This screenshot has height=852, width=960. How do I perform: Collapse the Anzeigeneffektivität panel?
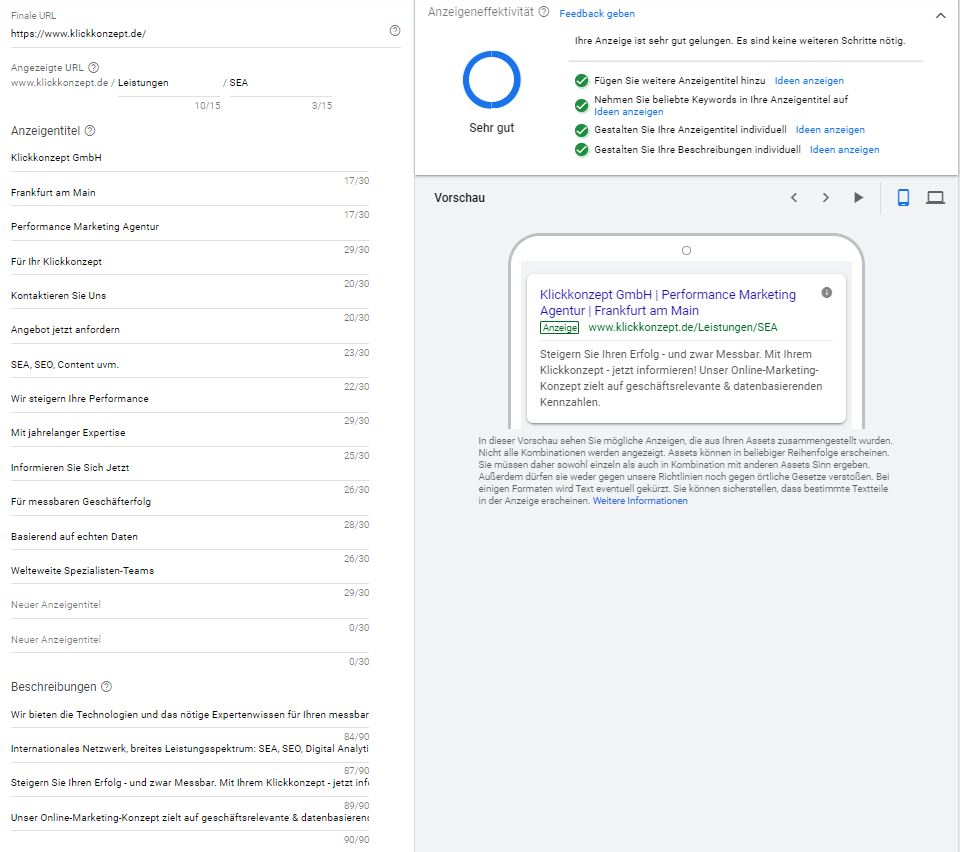pos(941,15)
